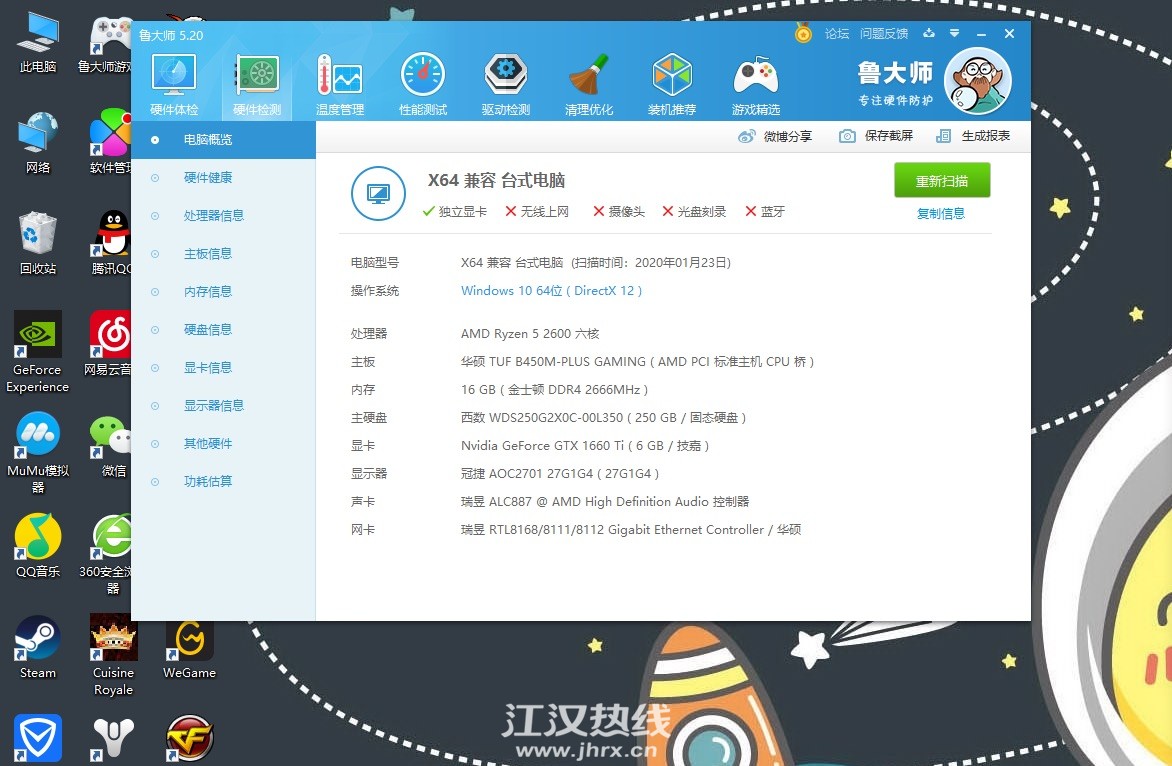
Task: Open 装机推荐 build recommendations
Action: 672,84
